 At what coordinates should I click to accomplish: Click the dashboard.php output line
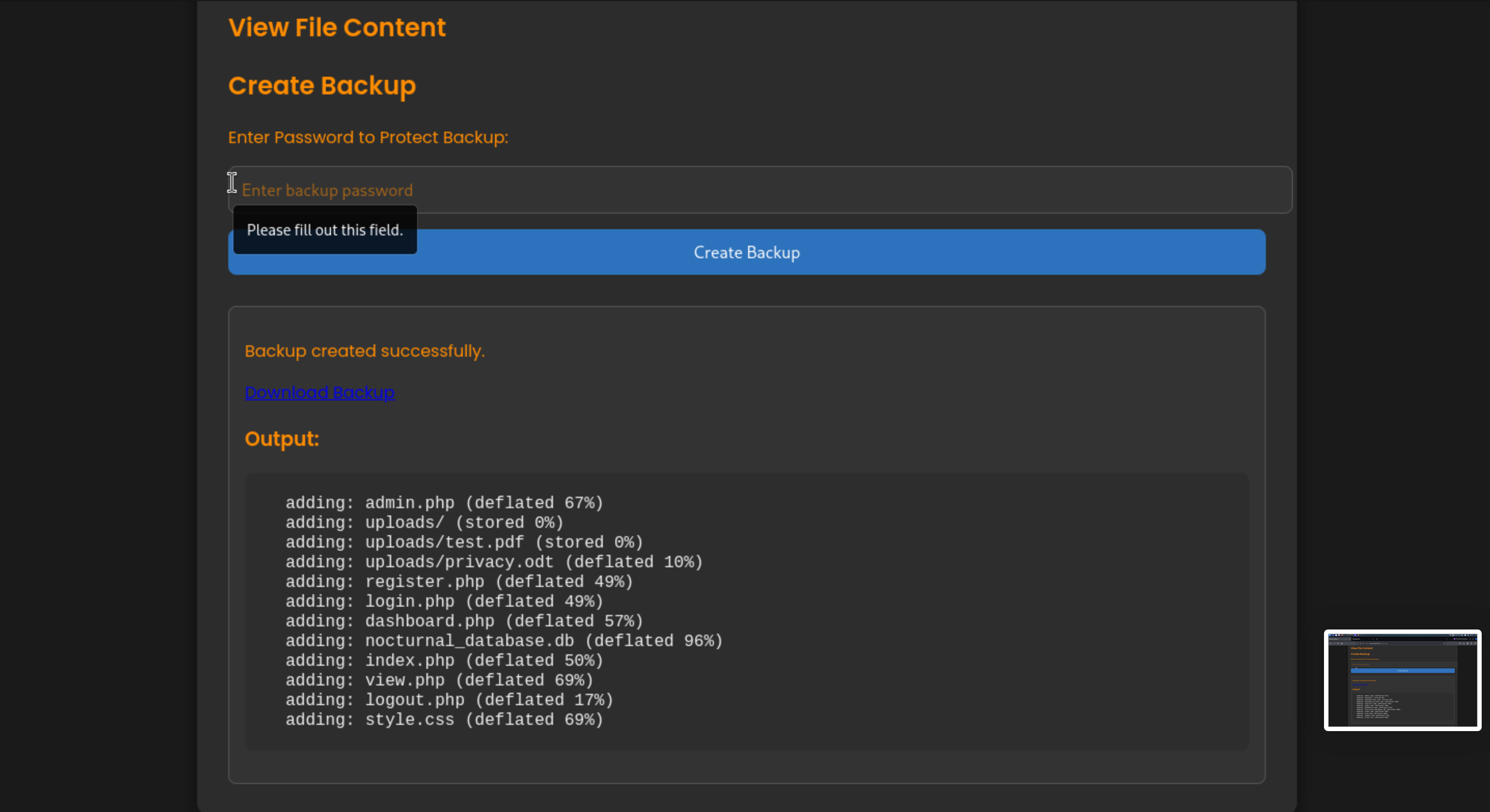click(x=464, y=621)
